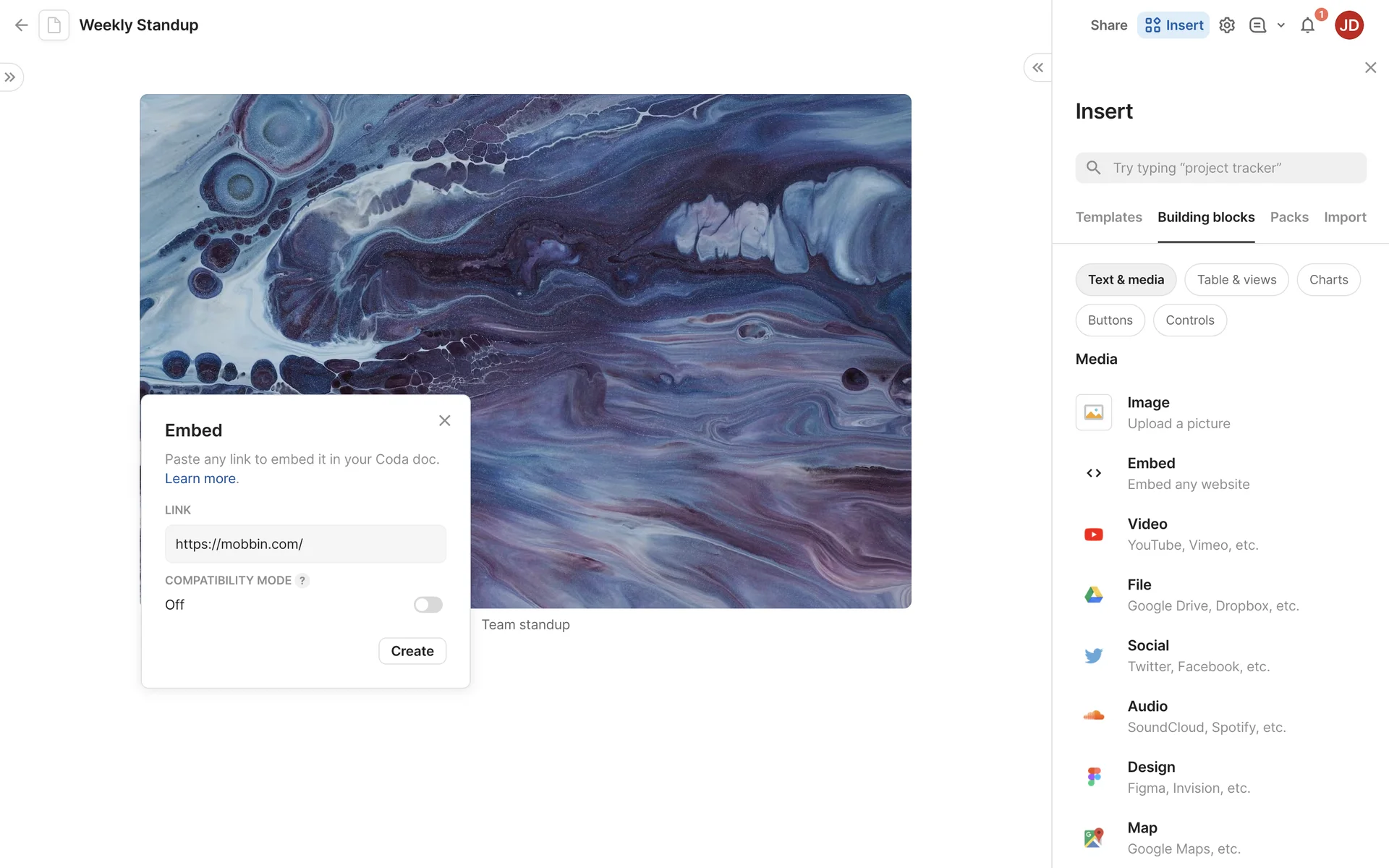The height and width of the screenshot is (868, 1389).
Task: Click the Embed code brackets icon
Action: click(1093, 473)
